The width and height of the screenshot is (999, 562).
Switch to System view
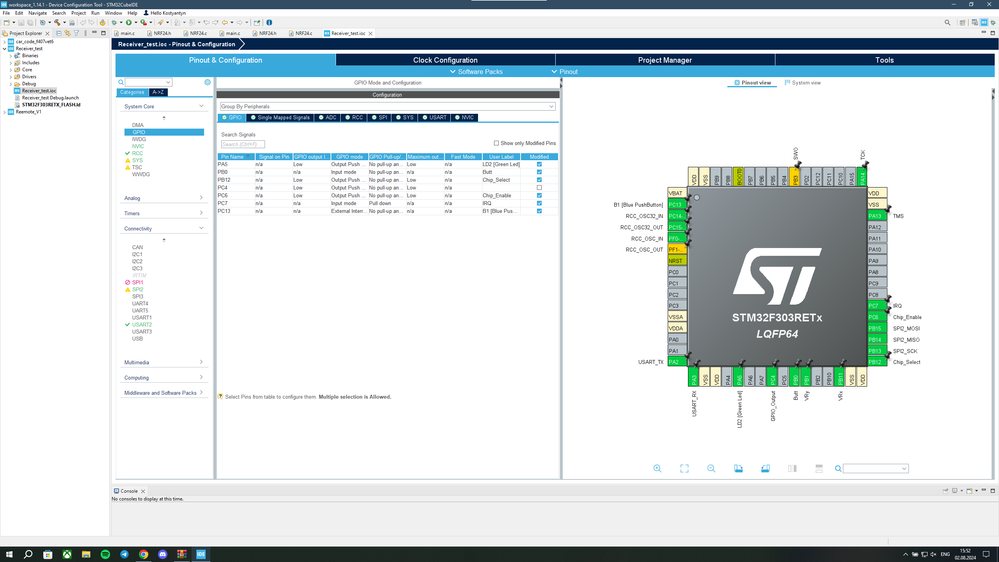(803, 83)
